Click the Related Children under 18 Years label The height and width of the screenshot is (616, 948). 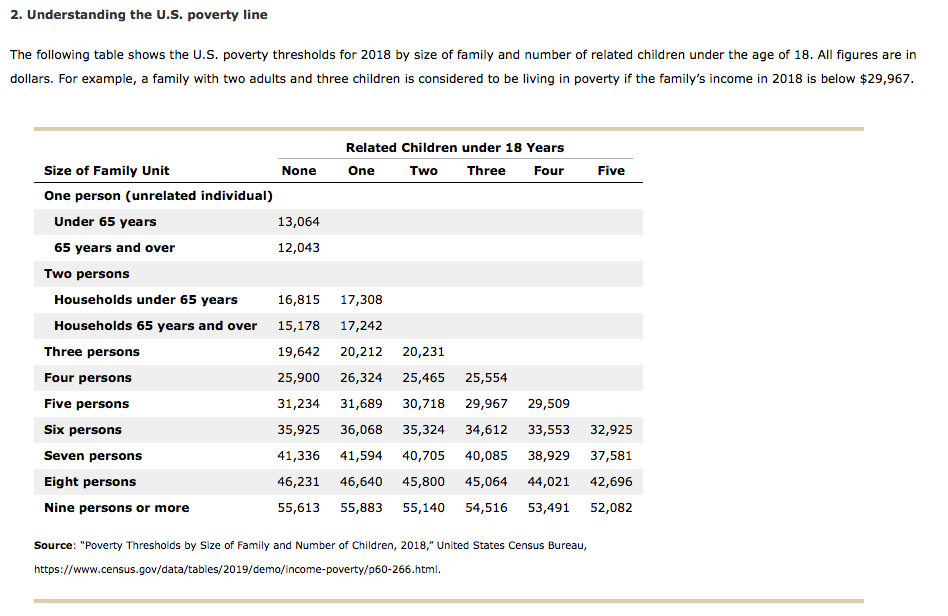coord(455,146)
